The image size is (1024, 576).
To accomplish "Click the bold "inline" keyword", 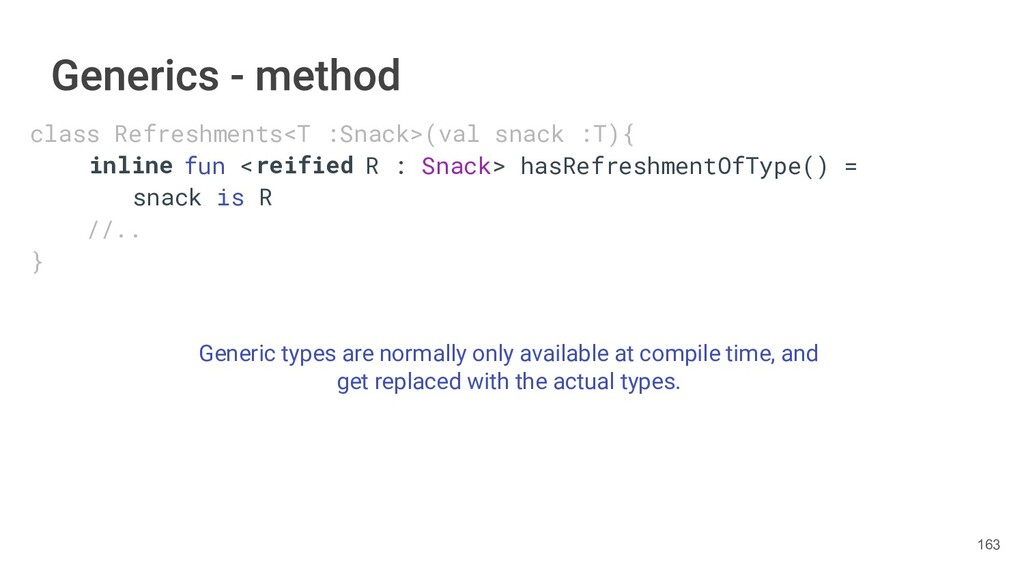I will point(131,165).
